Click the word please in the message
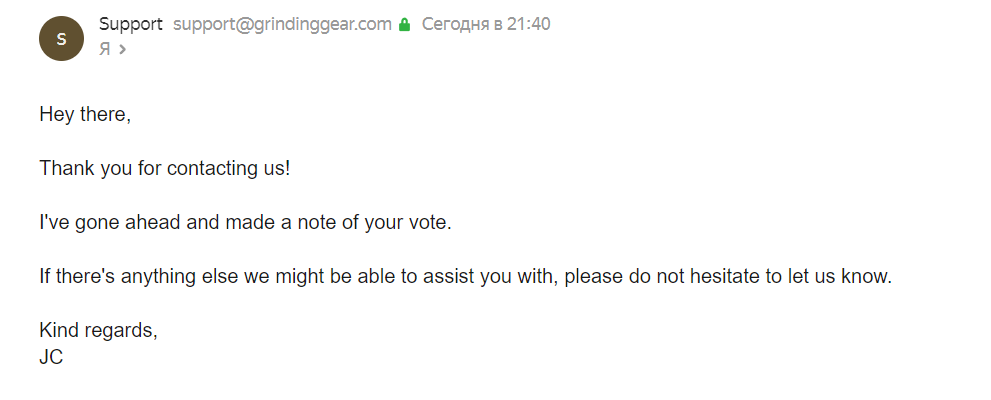 592,276
